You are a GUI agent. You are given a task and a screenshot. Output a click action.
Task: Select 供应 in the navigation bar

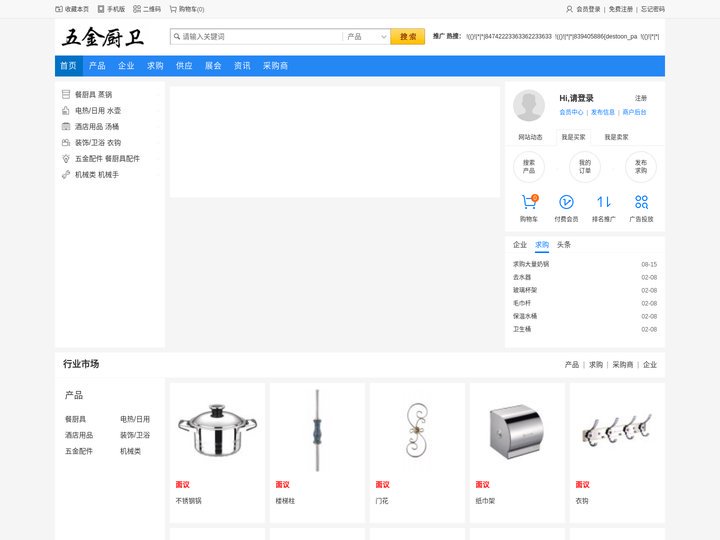coord(184,66)
